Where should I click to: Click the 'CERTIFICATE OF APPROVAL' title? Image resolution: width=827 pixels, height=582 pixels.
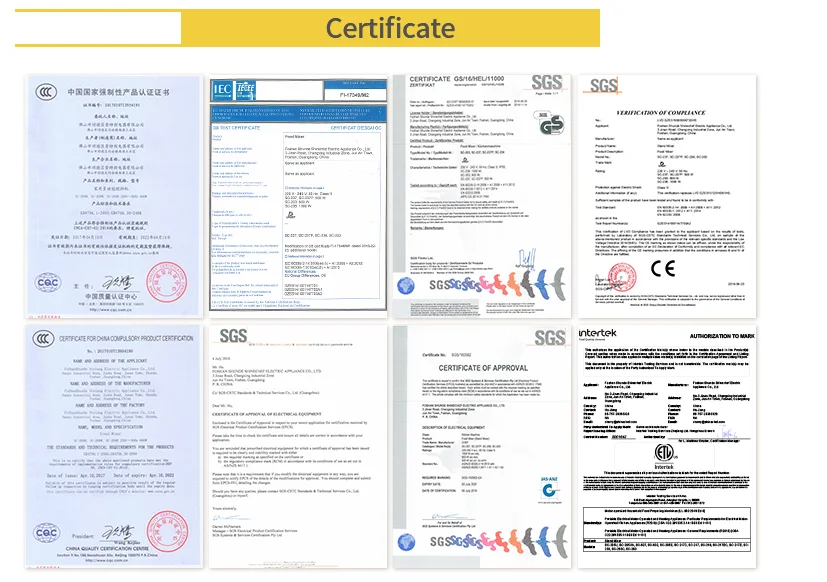[x=483, y=368]
